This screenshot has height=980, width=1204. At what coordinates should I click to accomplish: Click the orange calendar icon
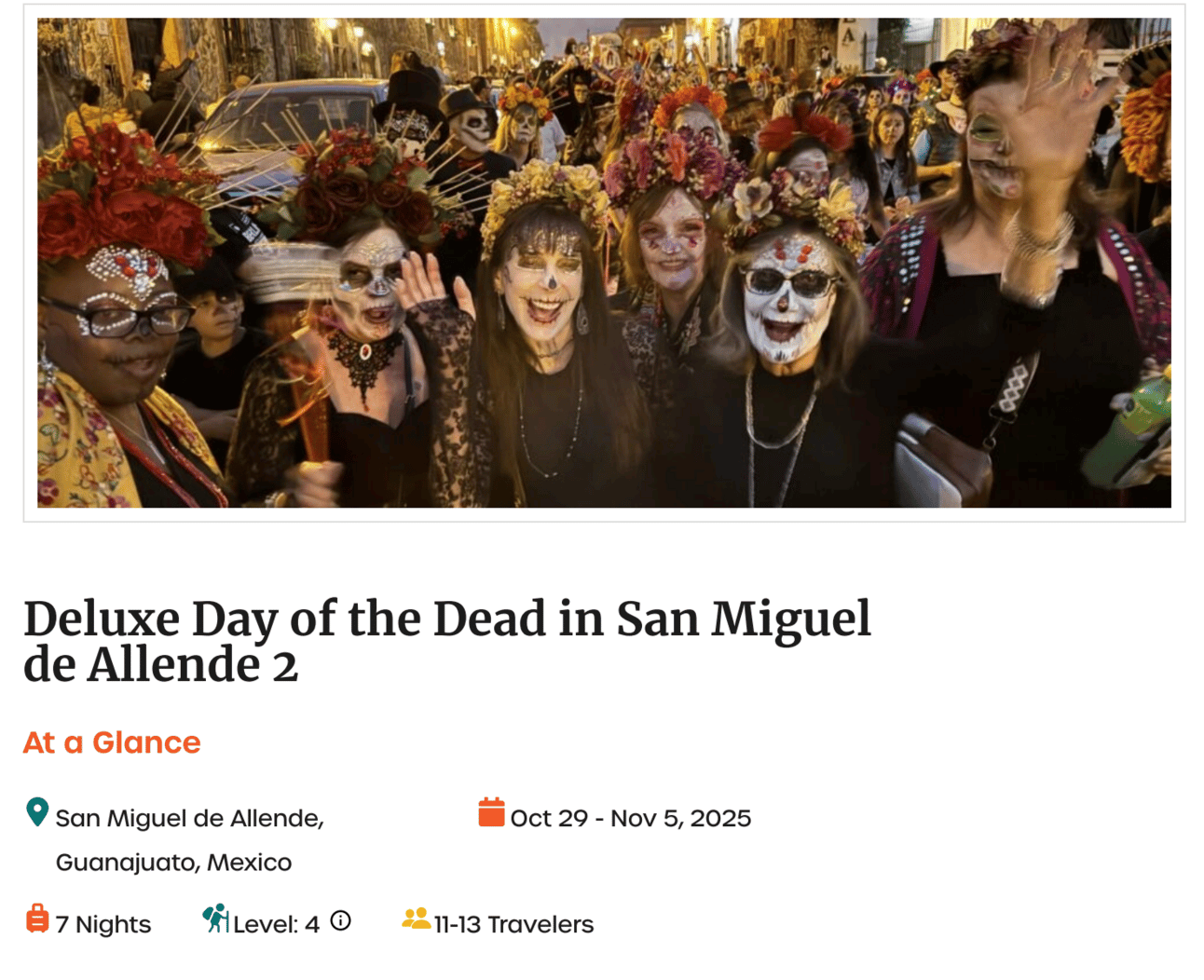click(x=491, y=812)
